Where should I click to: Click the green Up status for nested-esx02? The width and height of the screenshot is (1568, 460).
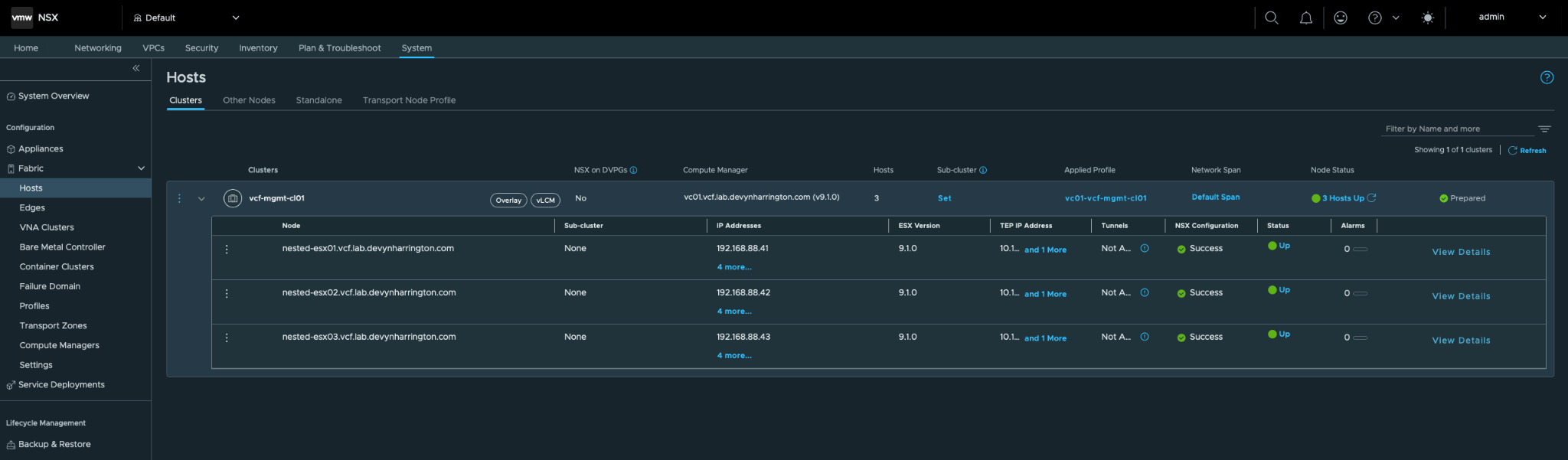click(x=1279, y=290)
